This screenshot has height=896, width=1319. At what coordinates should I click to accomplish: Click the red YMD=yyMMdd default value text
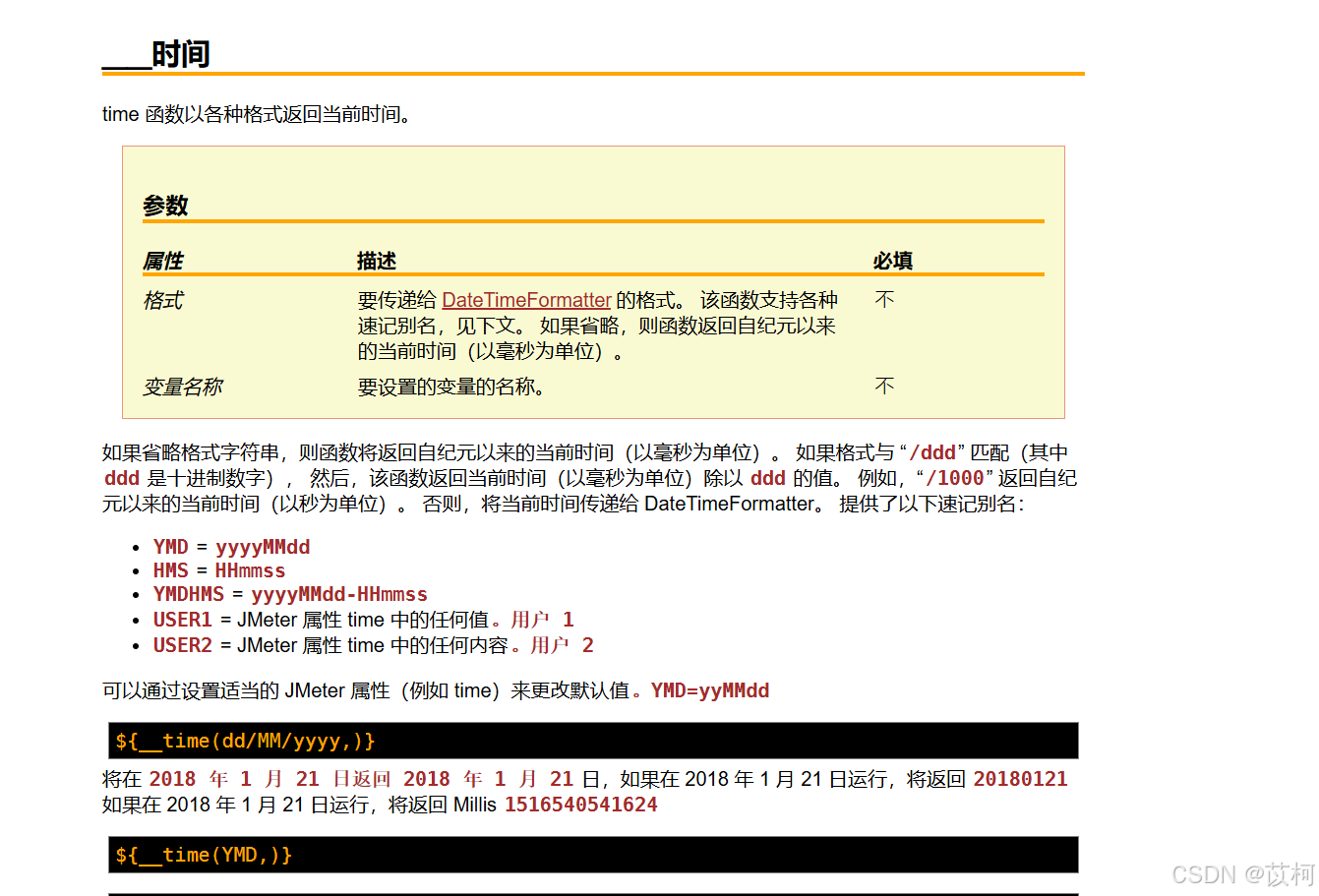pos(709,690)
